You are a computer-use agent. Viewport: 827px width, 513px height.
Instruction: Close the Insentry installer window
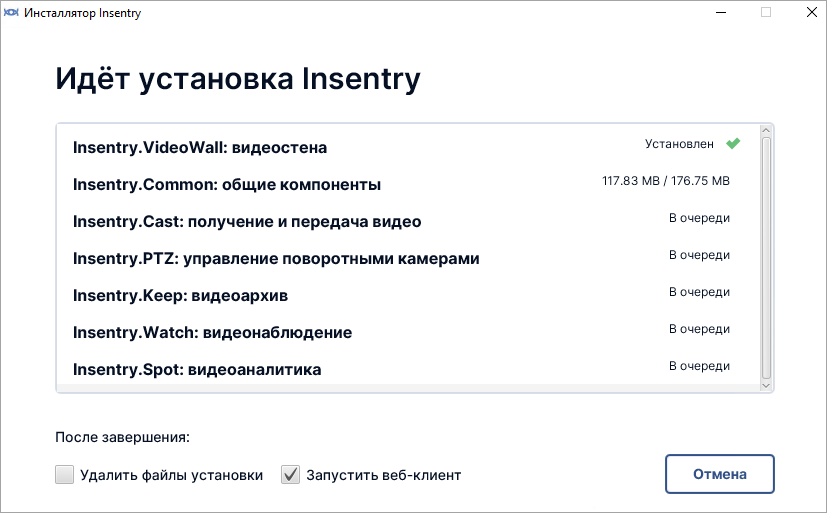pyautogui.click(x=812, y=13)
